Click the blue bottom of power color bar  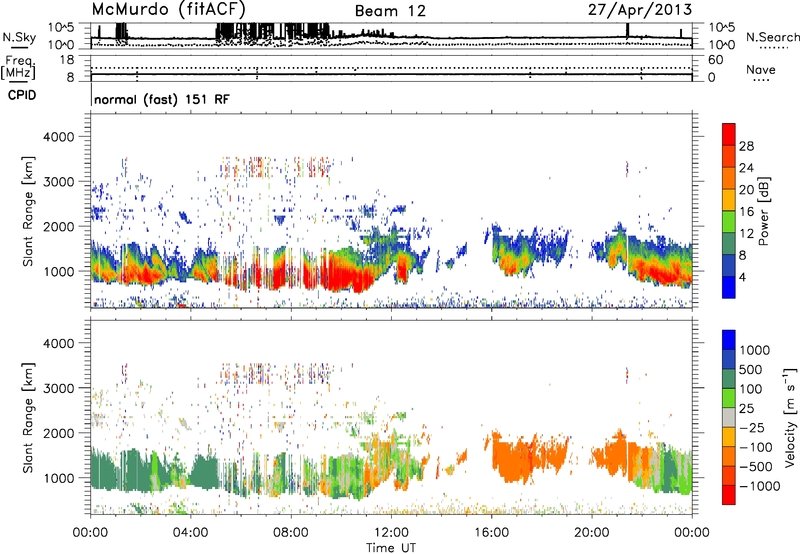pyautogui.click(x=729, y=287)
